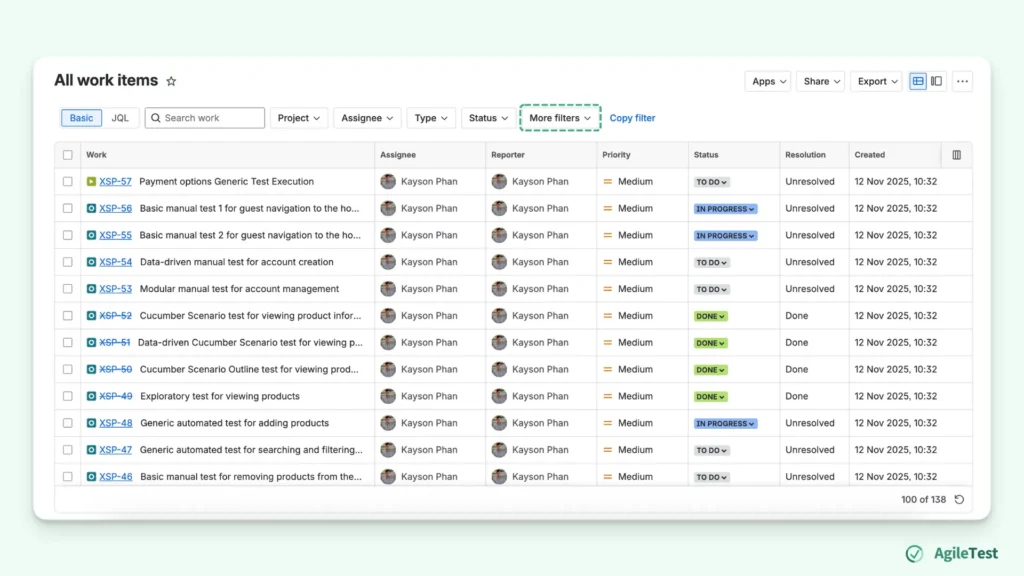
Task: Change the DONE status of XSP-52
Action: click(710, 316)
